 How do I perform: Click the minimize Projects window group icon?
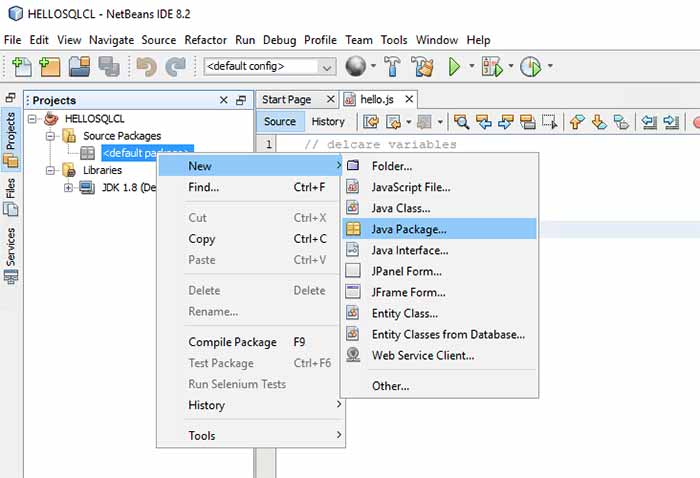(241, 100)
